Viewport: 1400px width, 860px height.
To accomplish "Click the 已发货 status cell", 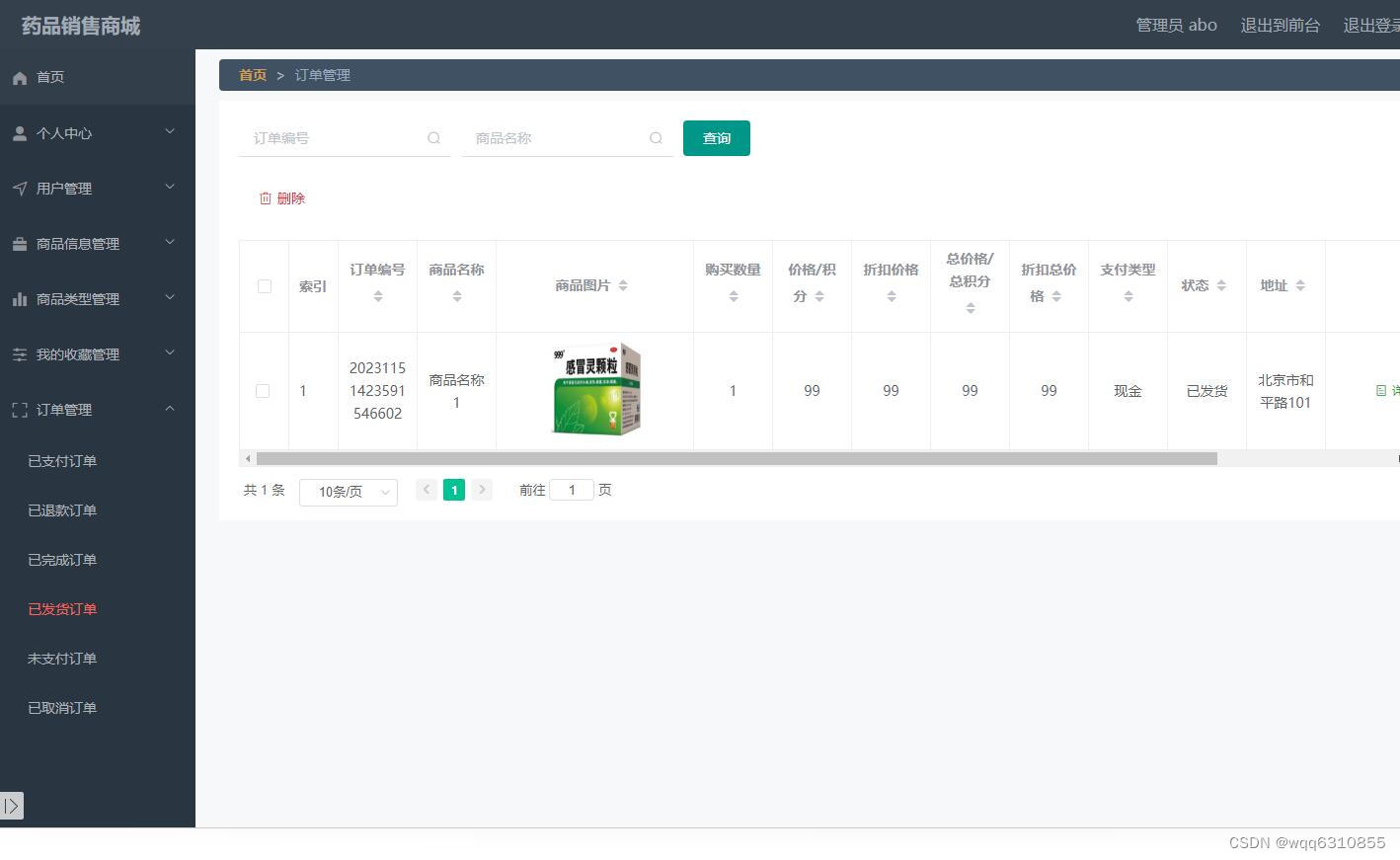I will [x=1206, y=391].
